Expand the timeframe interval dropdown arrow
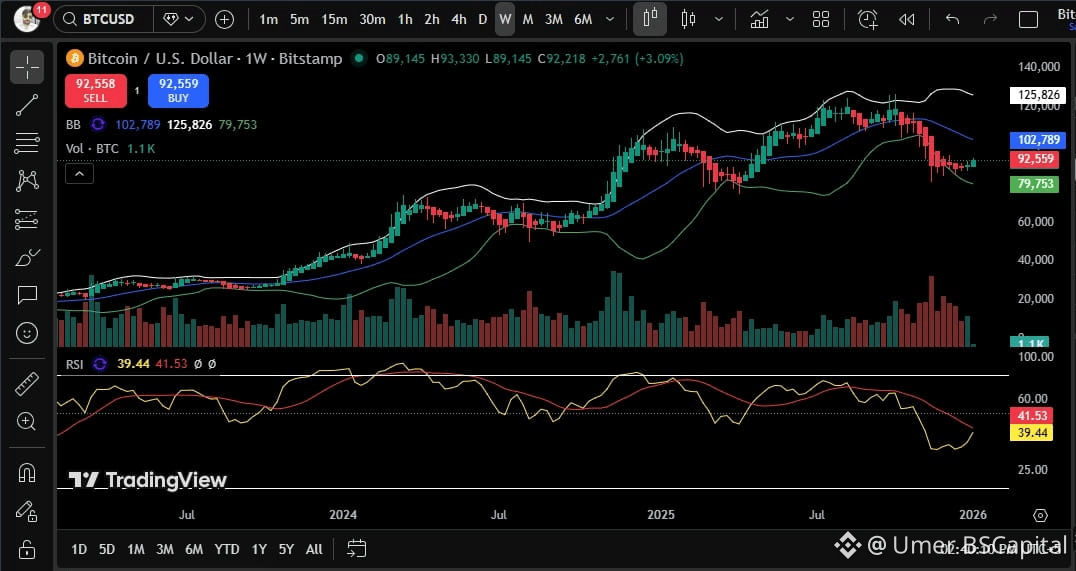Image resolution: width=1076 pixels, height=571 pixels. pyautogui.click(x=610, y=19)
